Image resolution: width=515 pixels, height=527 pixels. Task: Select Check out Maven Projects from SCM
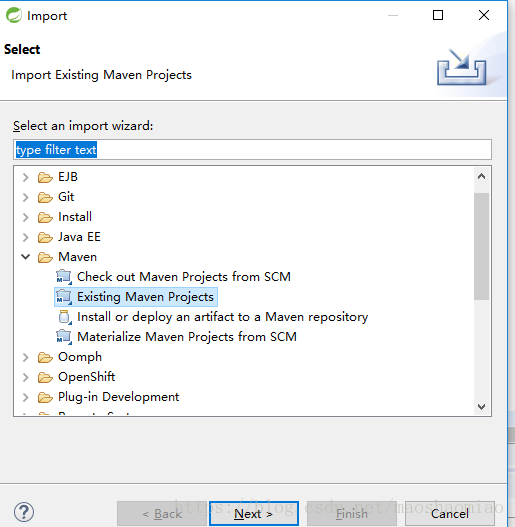(184, 277)
